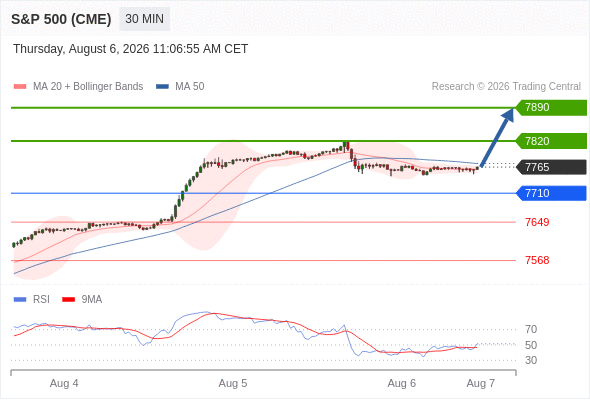Click the Aug 5 date axis label
This screenshot has width=590, height=400.
coord(233,383)
